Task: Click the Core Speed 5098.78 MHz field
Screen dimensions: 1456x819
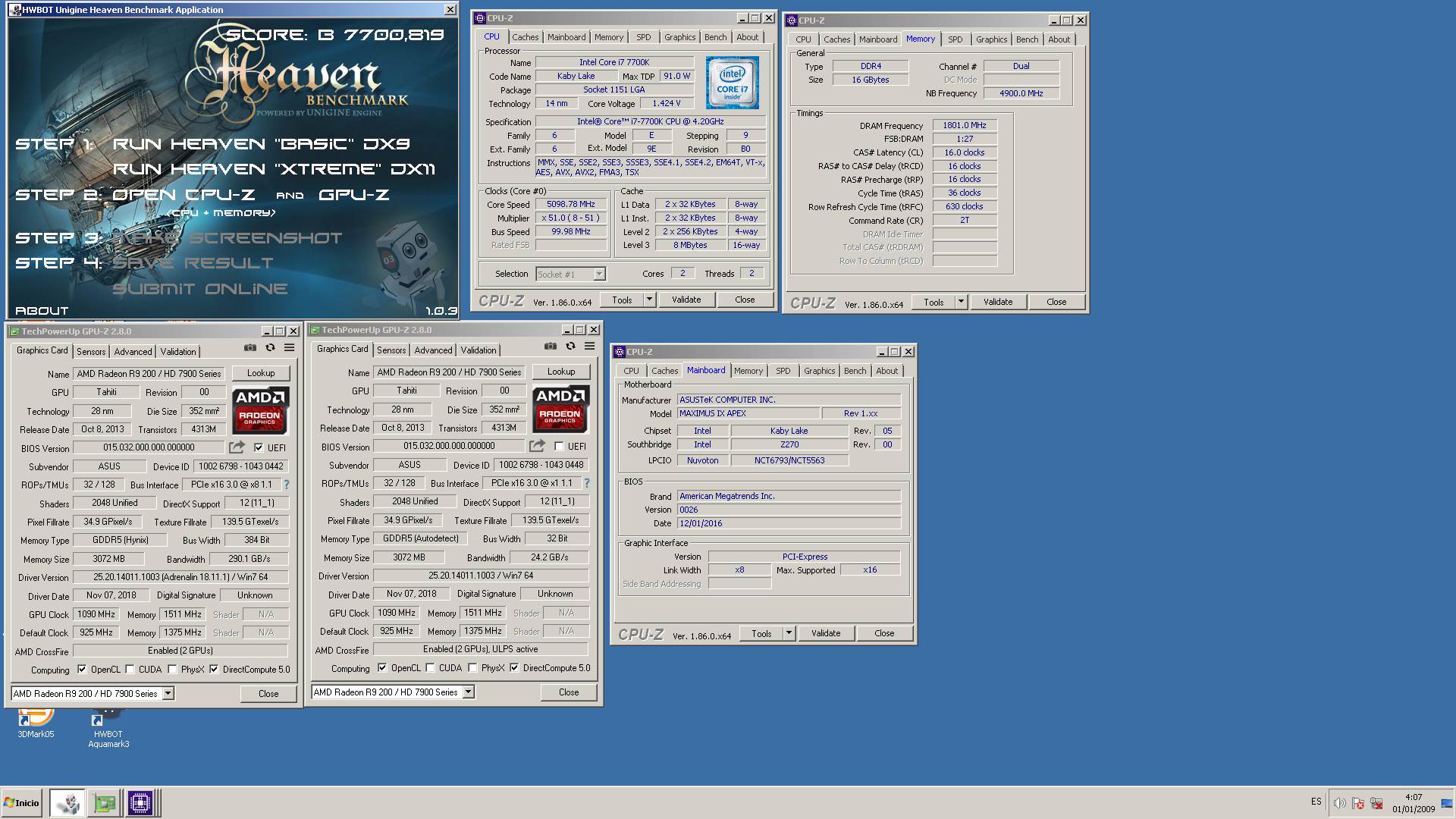Action: pos(571,205)
